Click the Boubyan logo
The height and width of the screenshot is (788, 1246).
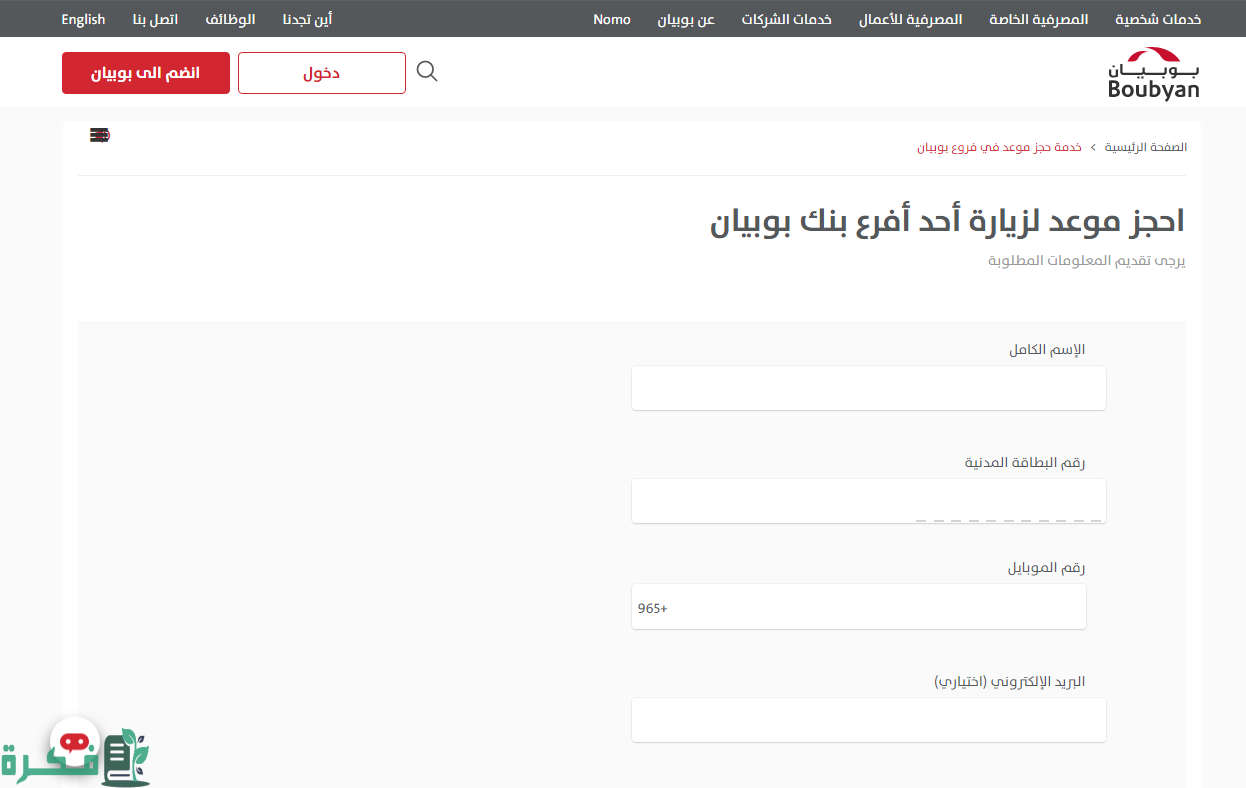click(1153, 73)
